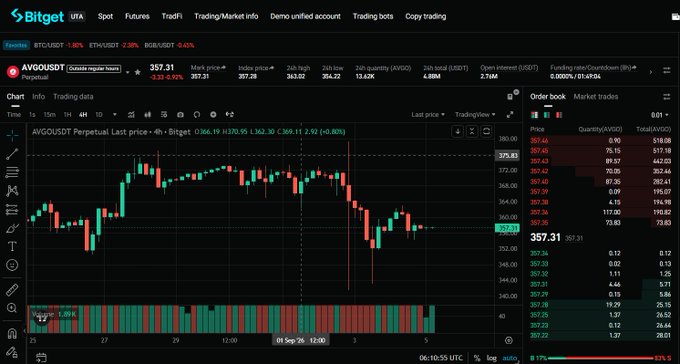Switch to the Market trades tab
The height and width of the screenshot is (364, 680).
596,96
